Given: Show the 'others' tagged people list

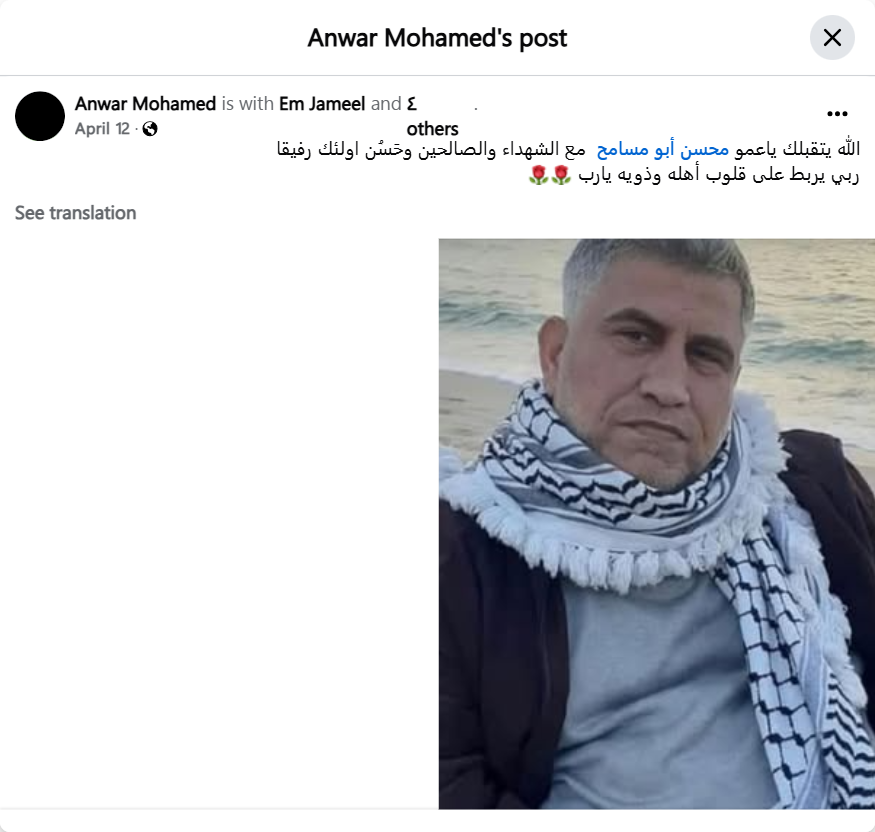Looking at the screenshot, I should point(432,129).
